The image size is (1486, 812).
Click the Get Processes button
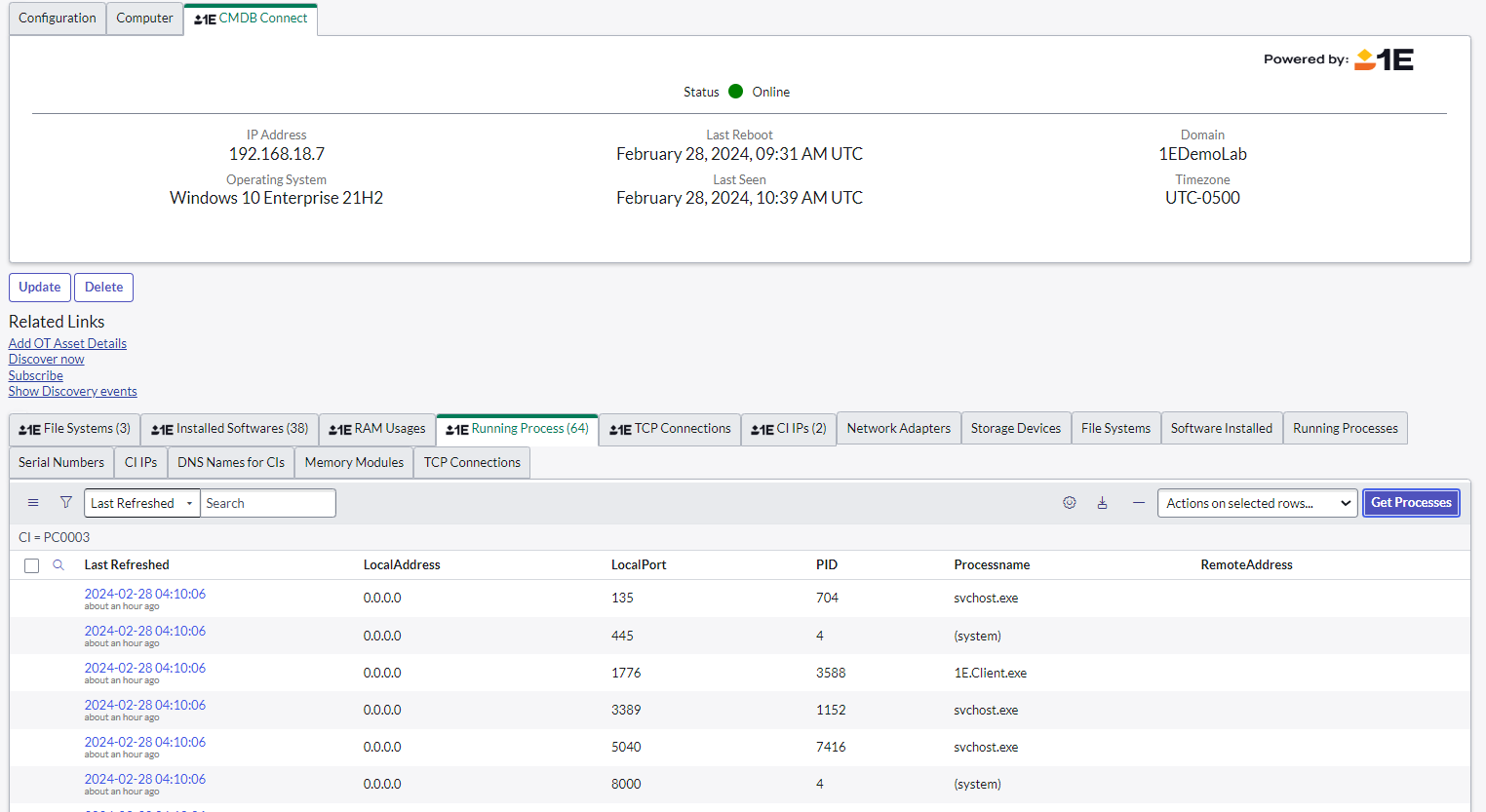point(1411,503)
